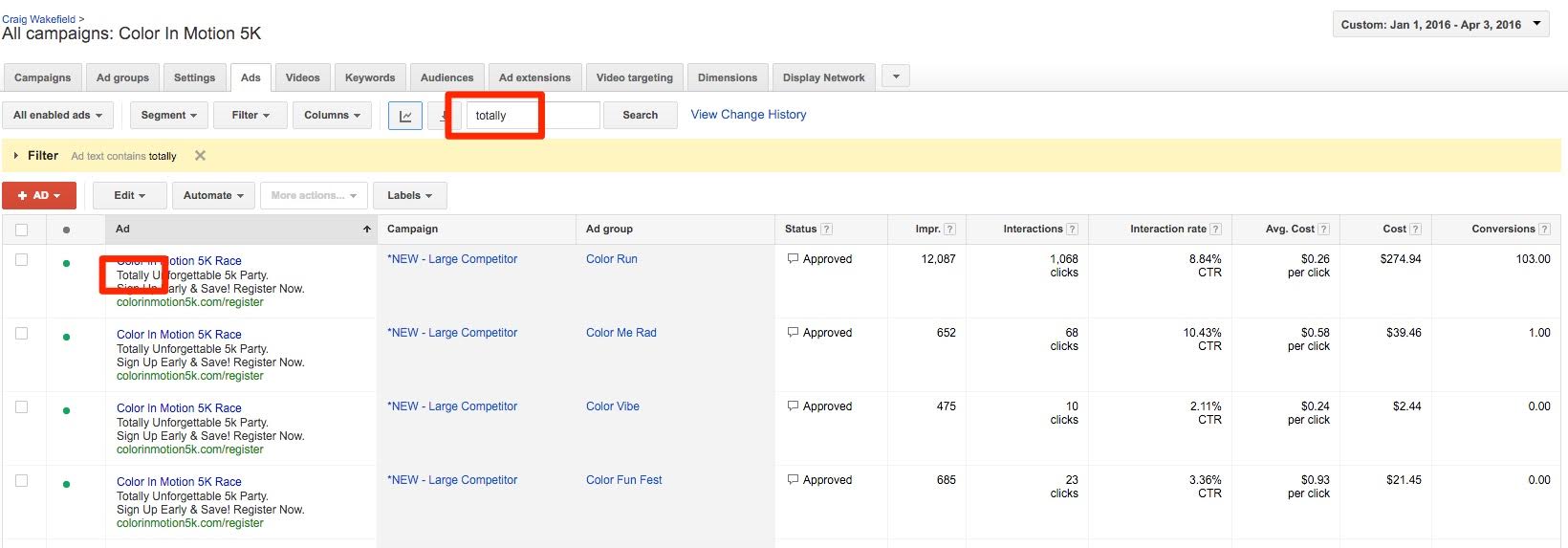1568x548 pixels.
Task: Toggle the chart graph icon button
Action: 405,116
